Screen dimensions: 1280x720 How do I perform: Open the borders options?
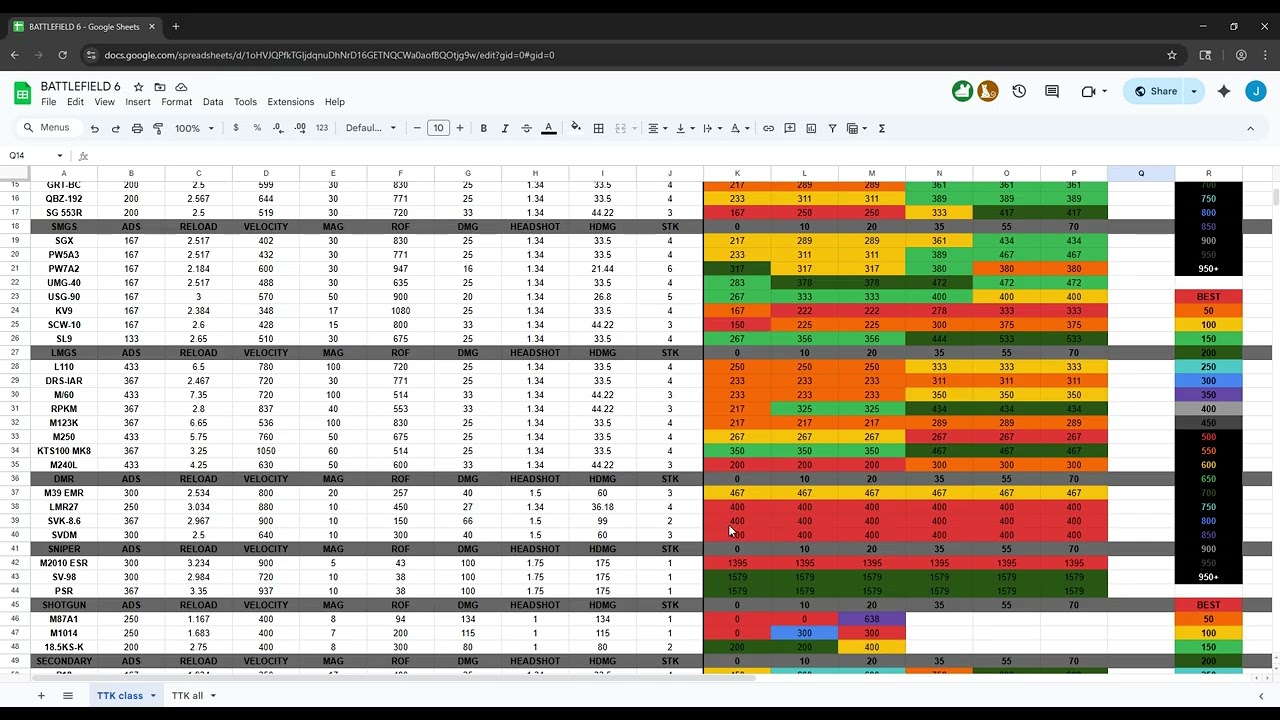tap(599, 128)
